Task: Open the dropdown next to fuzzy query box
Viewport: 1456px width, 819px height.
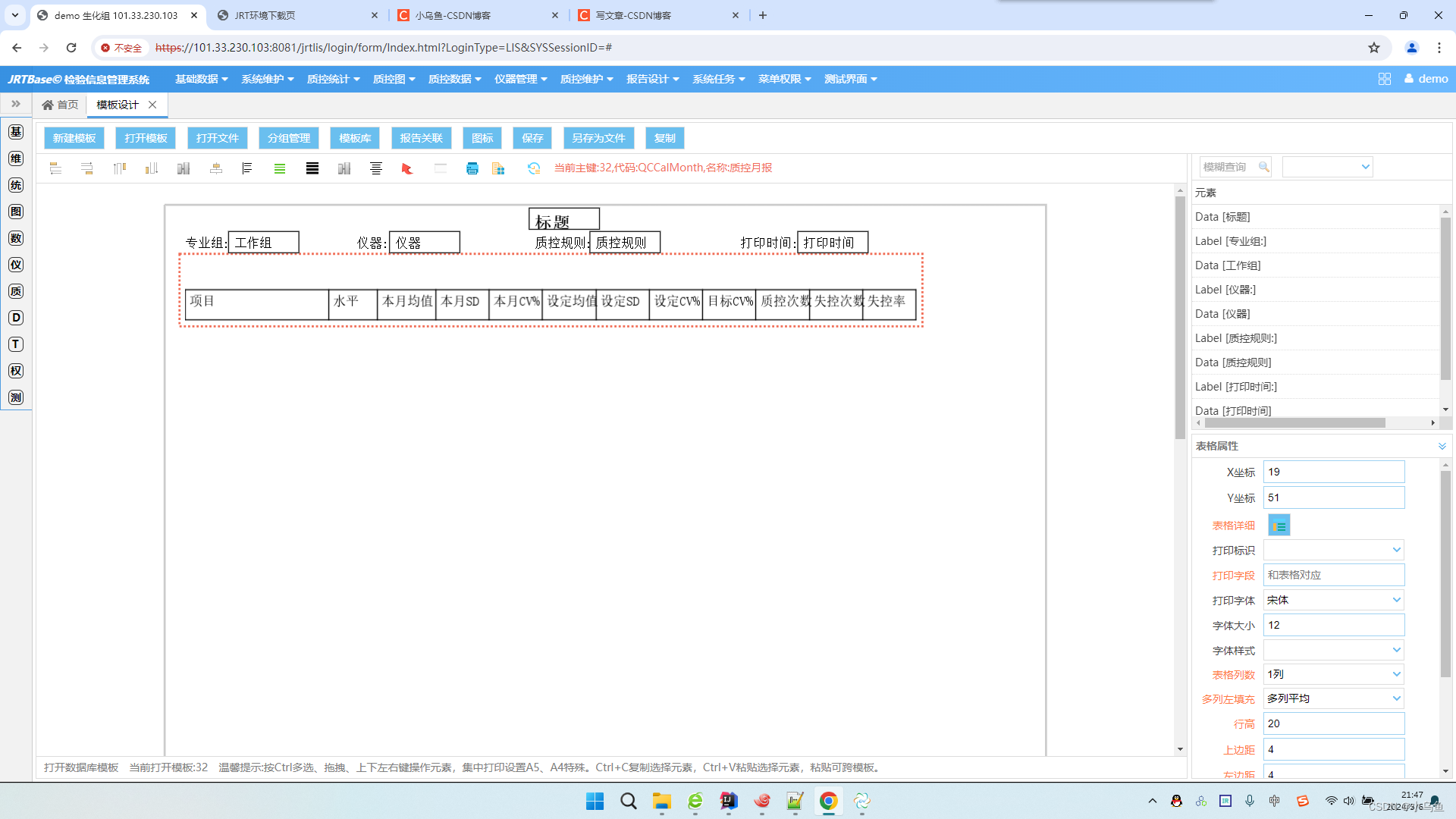Action: (x=1327, y=167)
